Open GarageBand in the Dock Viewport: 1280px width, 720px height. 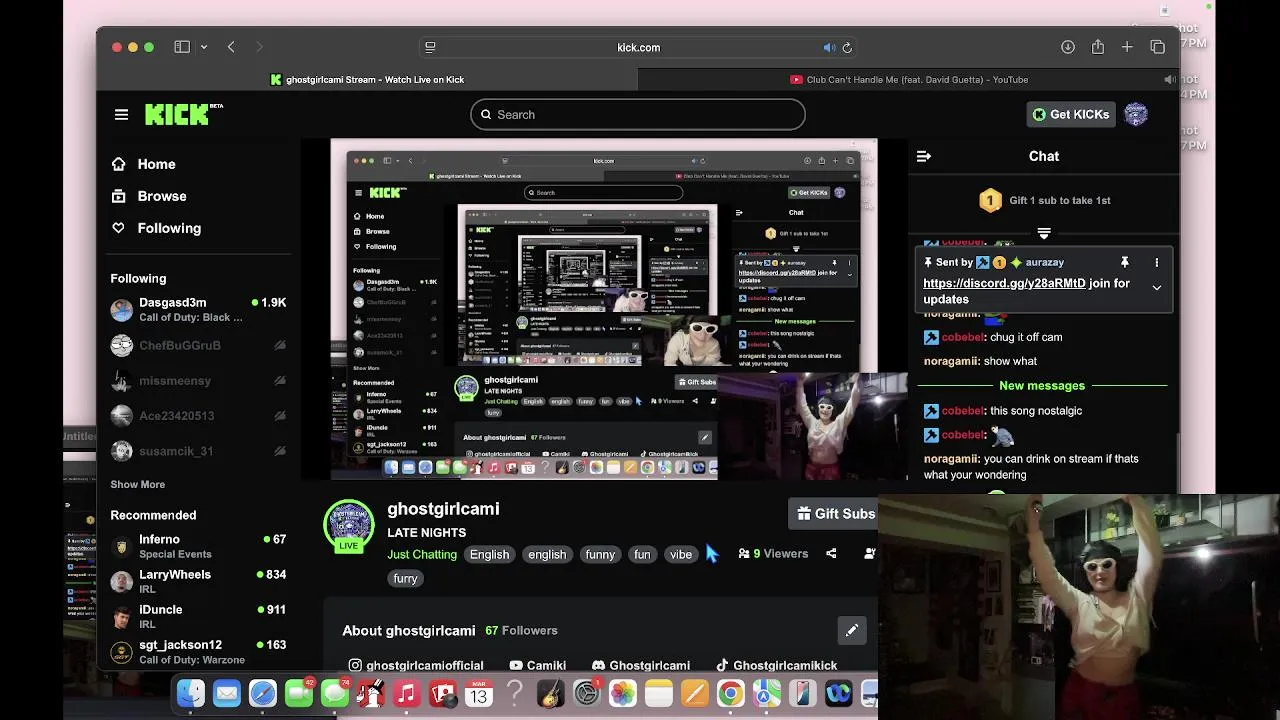click(551, 694)
